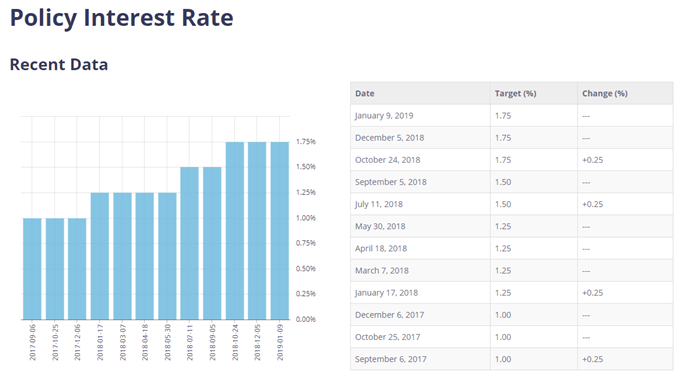This screenshot has width=679, height=377.
Task: Click the 1.00 target for October 25, 2017
Action: coord(503,337)
